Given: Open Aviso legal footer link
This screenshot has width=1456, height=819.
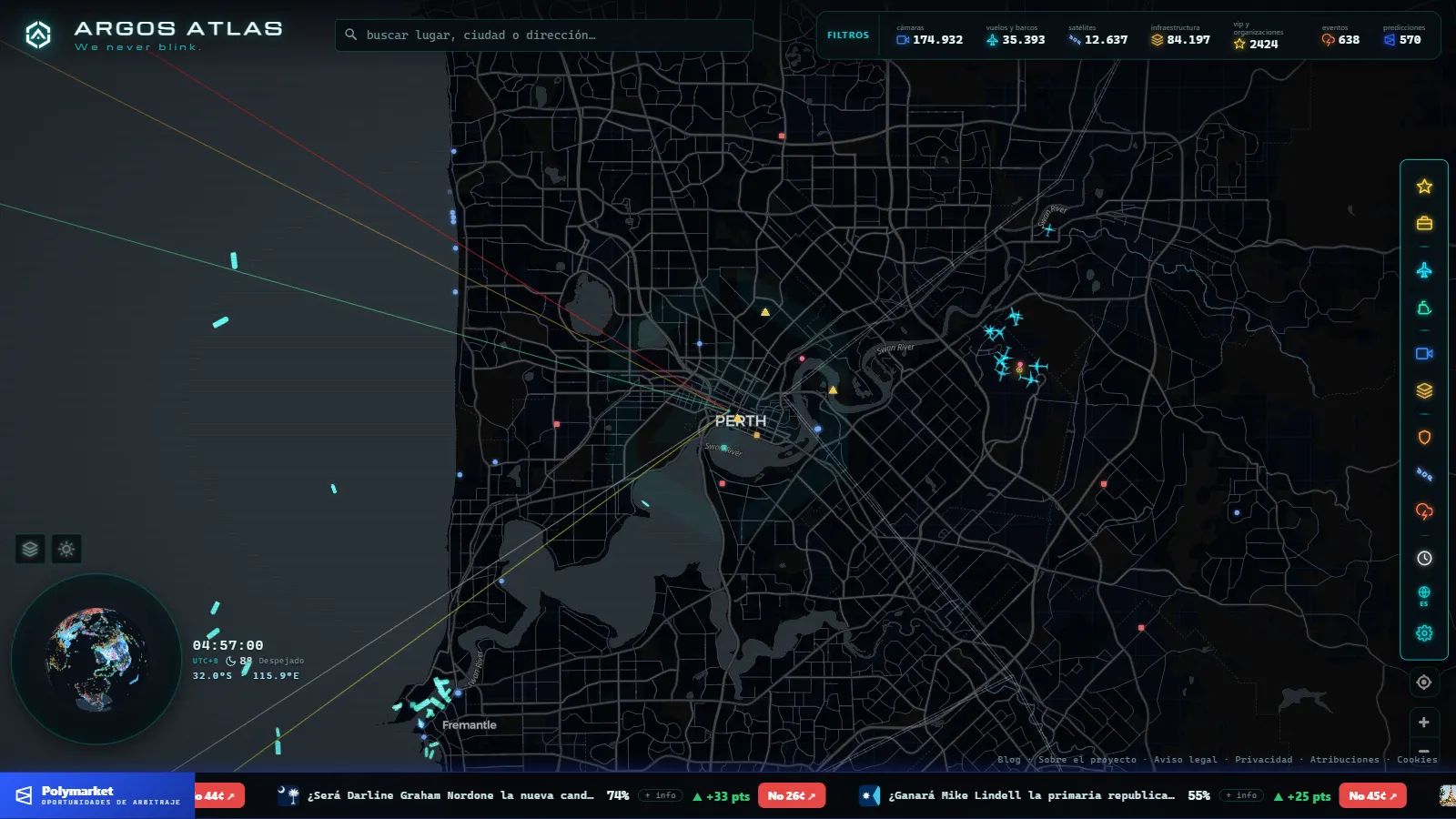Looking at the screenshot, I should pos(1185,760).
